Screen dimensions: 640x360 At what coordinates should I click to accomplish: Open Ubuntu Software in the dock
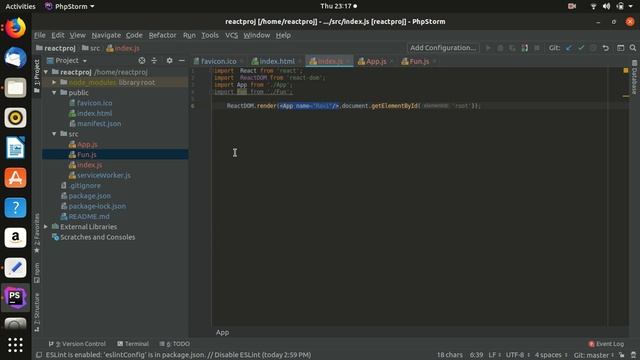click(x=16, y=178)
